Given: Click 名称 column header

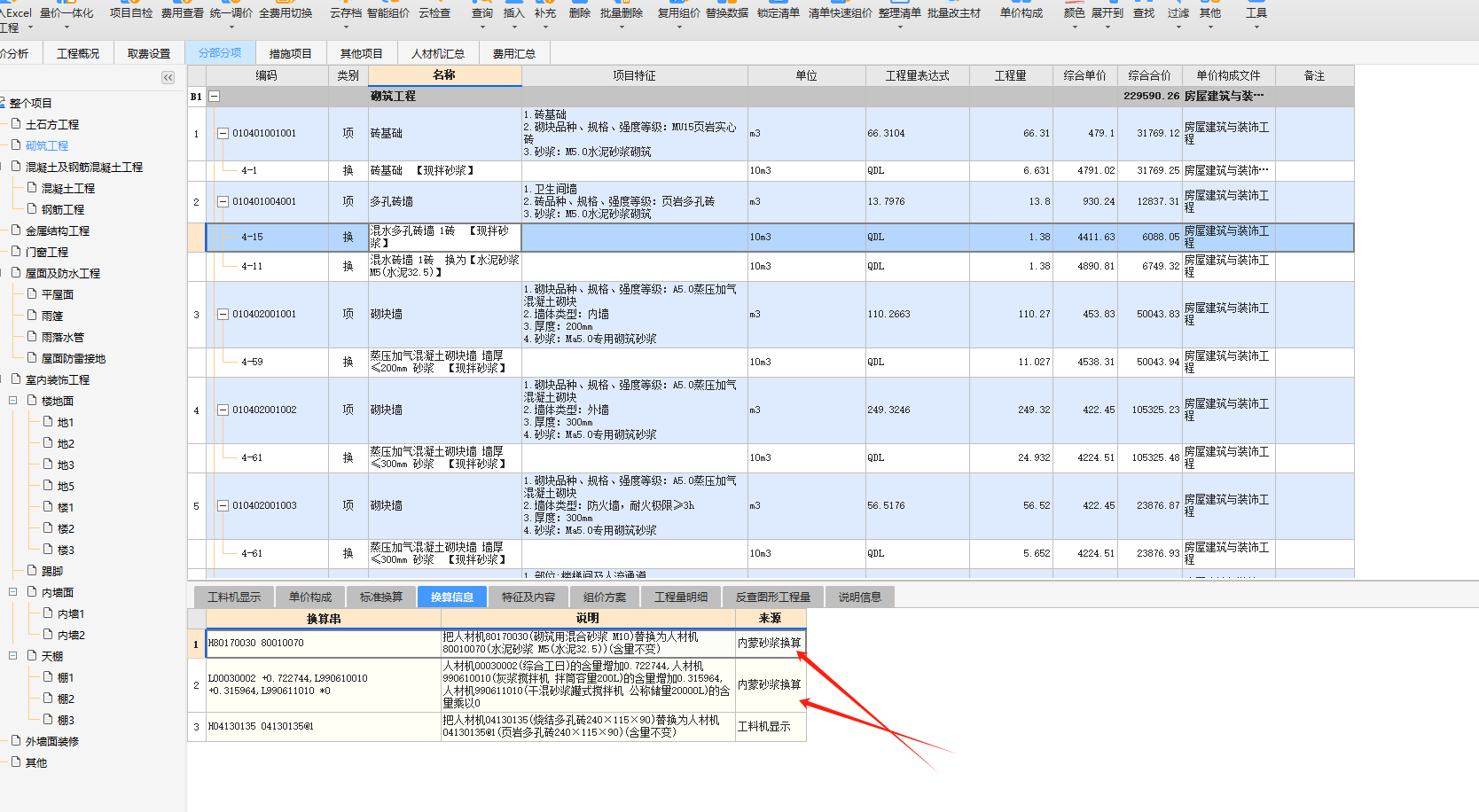Looking at the screenshot, I should pos(444,75).
